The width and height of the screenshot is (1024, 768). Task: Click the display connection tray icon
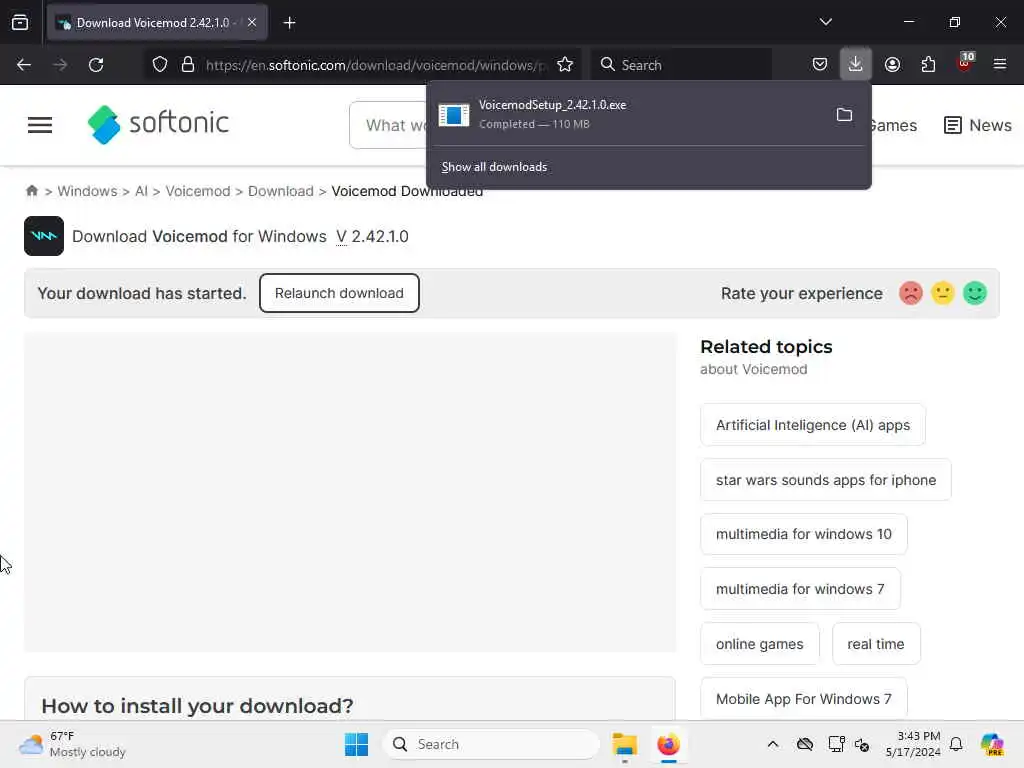(836, 744)
